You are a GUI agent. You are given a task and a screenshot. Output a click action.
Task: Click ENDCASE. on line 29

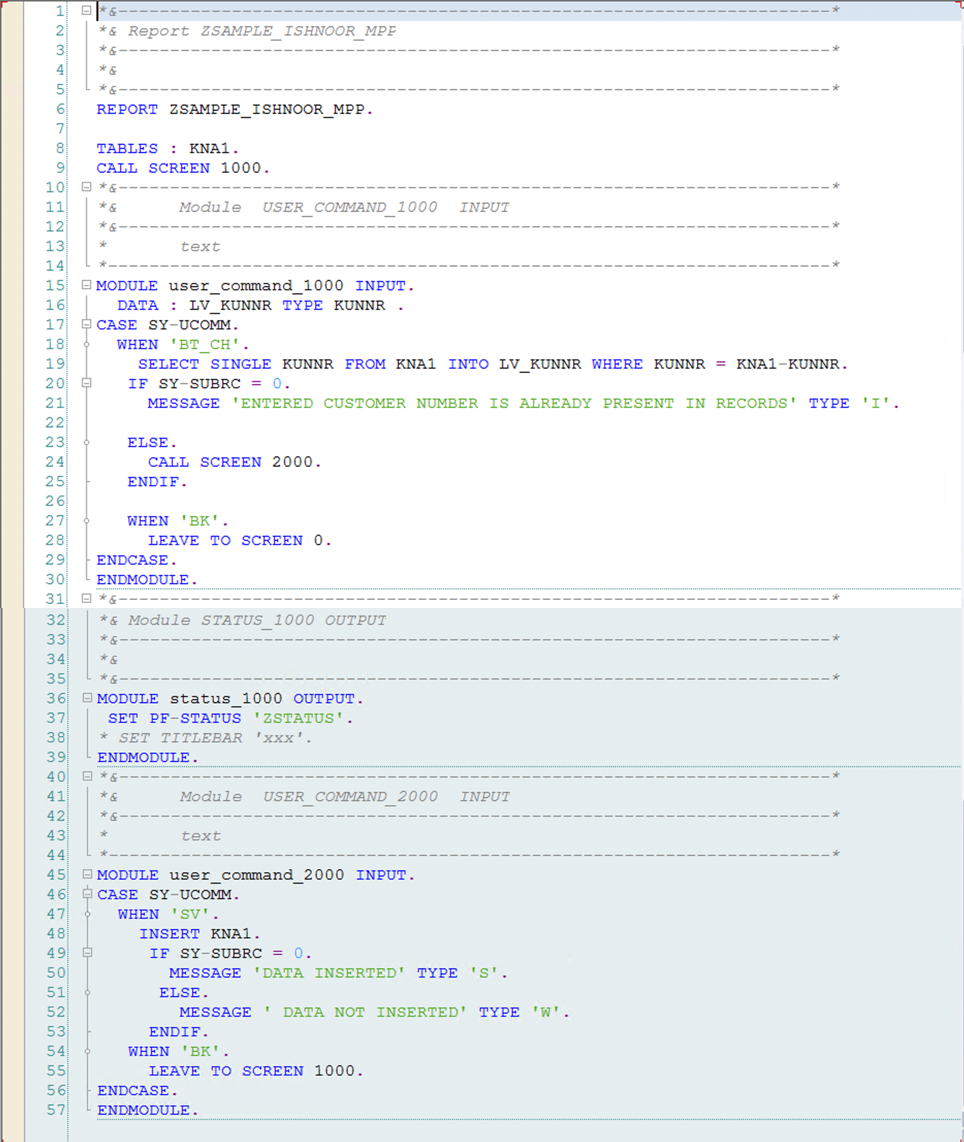pos(137,560)
